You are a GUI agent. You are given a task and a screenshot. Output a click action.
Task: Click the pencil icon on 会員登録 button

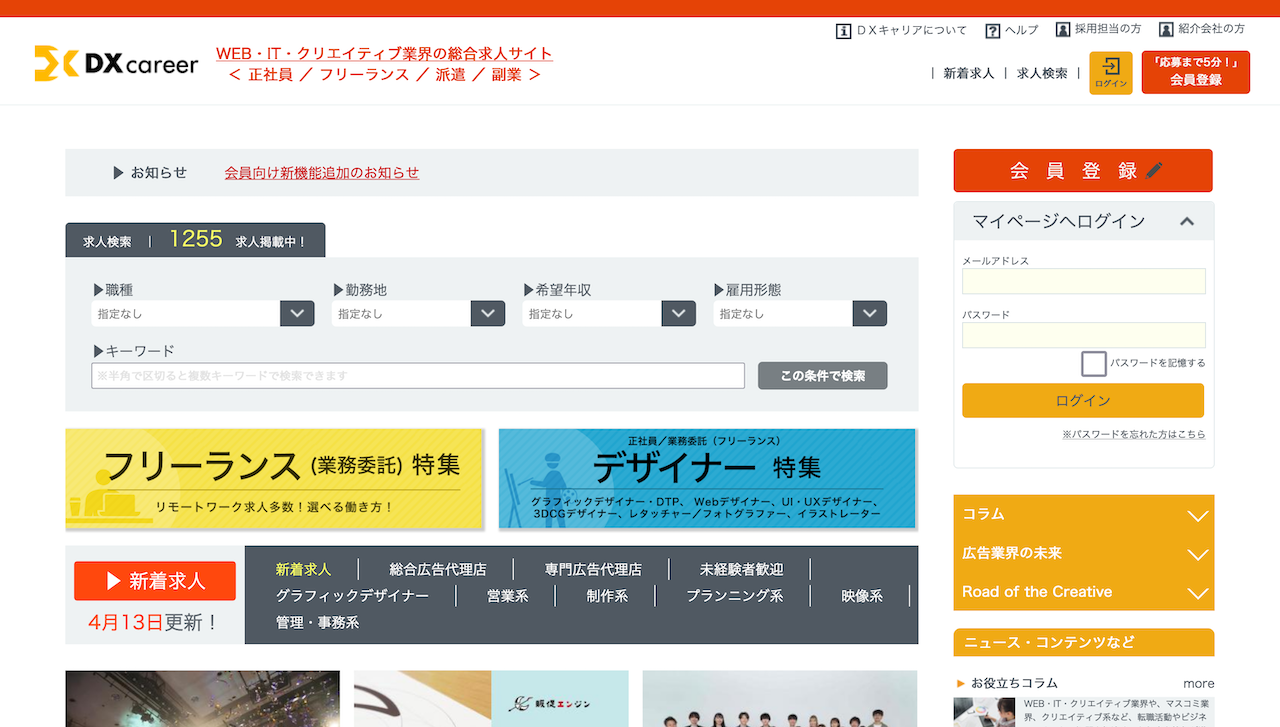(1155, 170)
